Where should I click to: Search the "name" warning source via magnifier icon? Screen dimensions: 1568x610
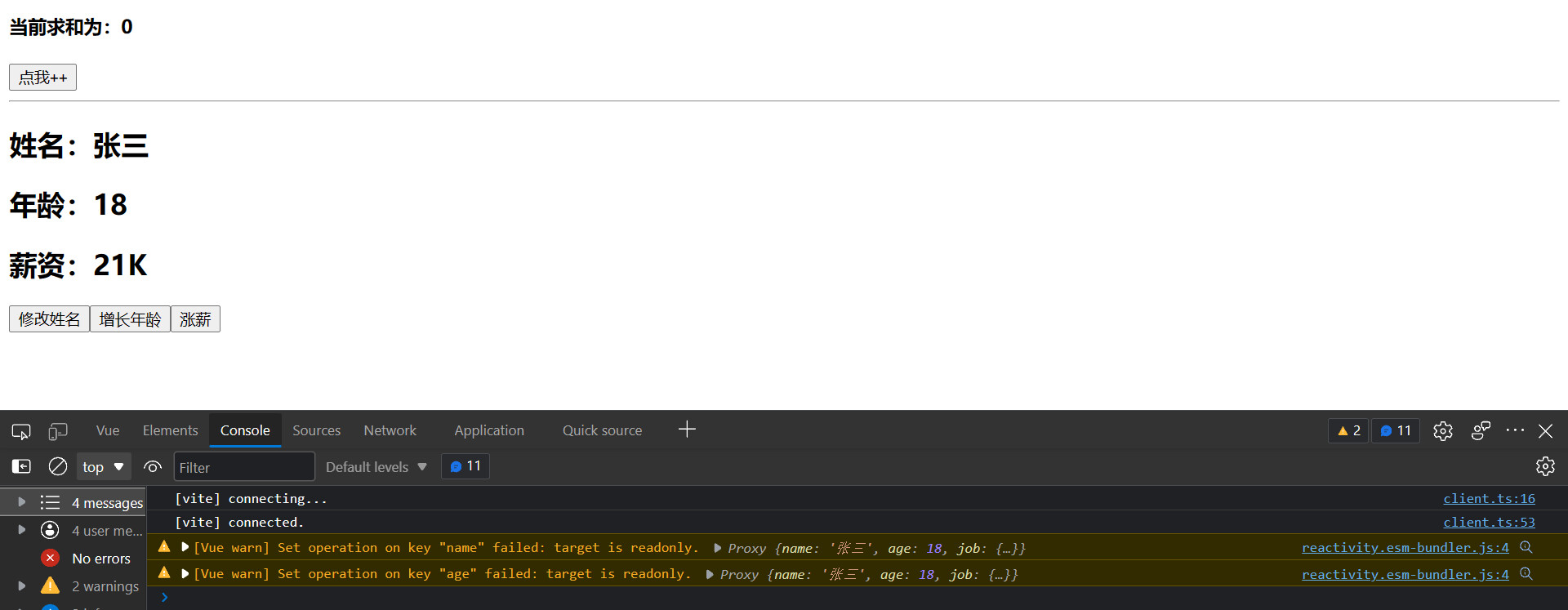1526,547
